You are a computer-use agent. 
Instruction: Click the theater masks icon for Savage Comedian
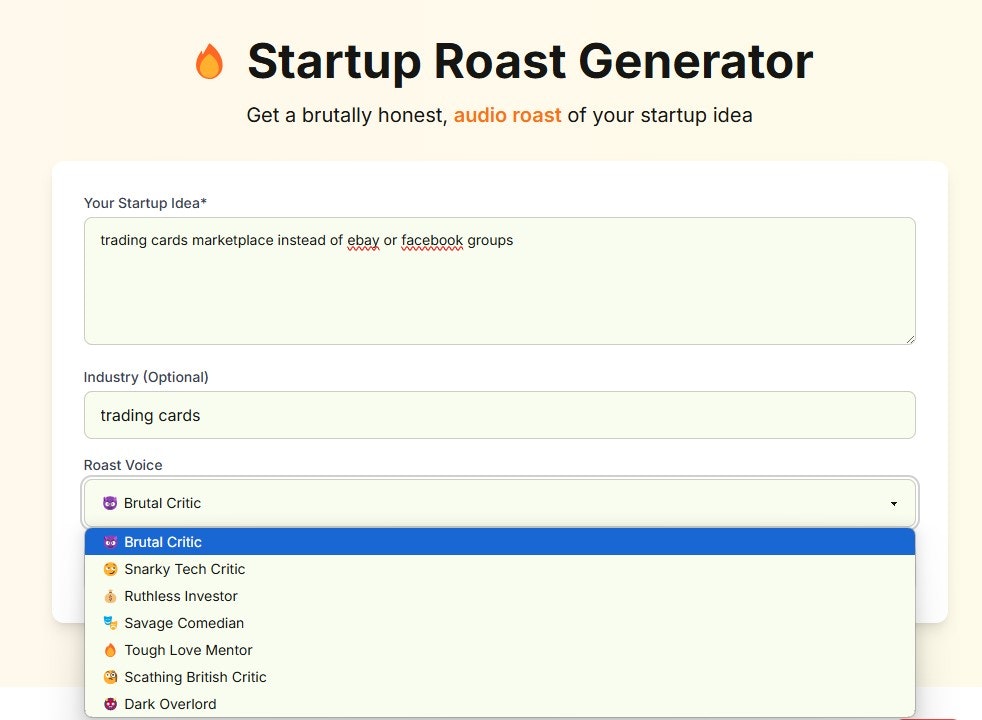[110, 622]
